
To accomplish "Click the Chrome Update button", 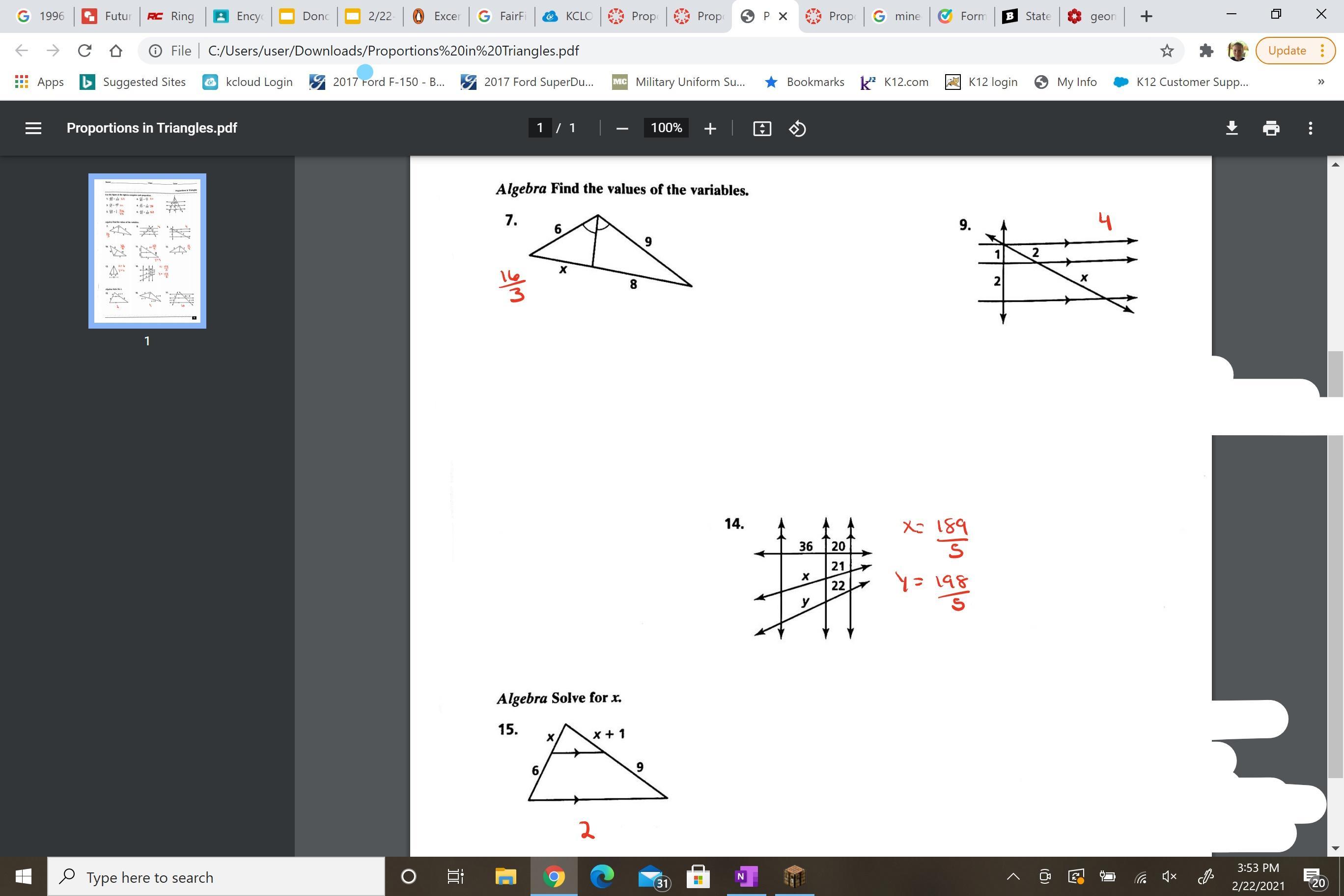I will click(1287, 51).
